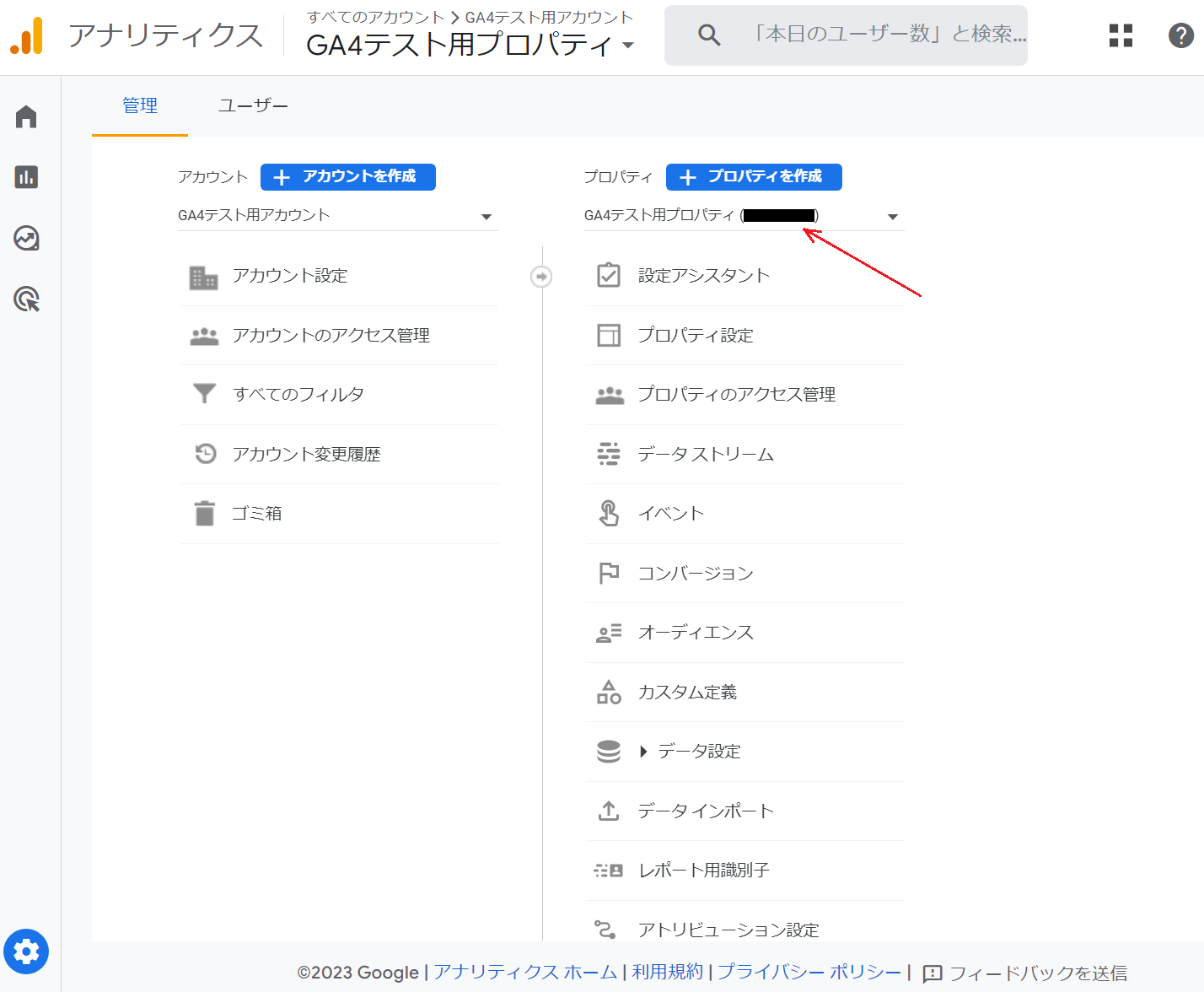This screenshot has height=992, width=1204.
Task: Click the Help question mark icon
Action: tap(1180, 35)
